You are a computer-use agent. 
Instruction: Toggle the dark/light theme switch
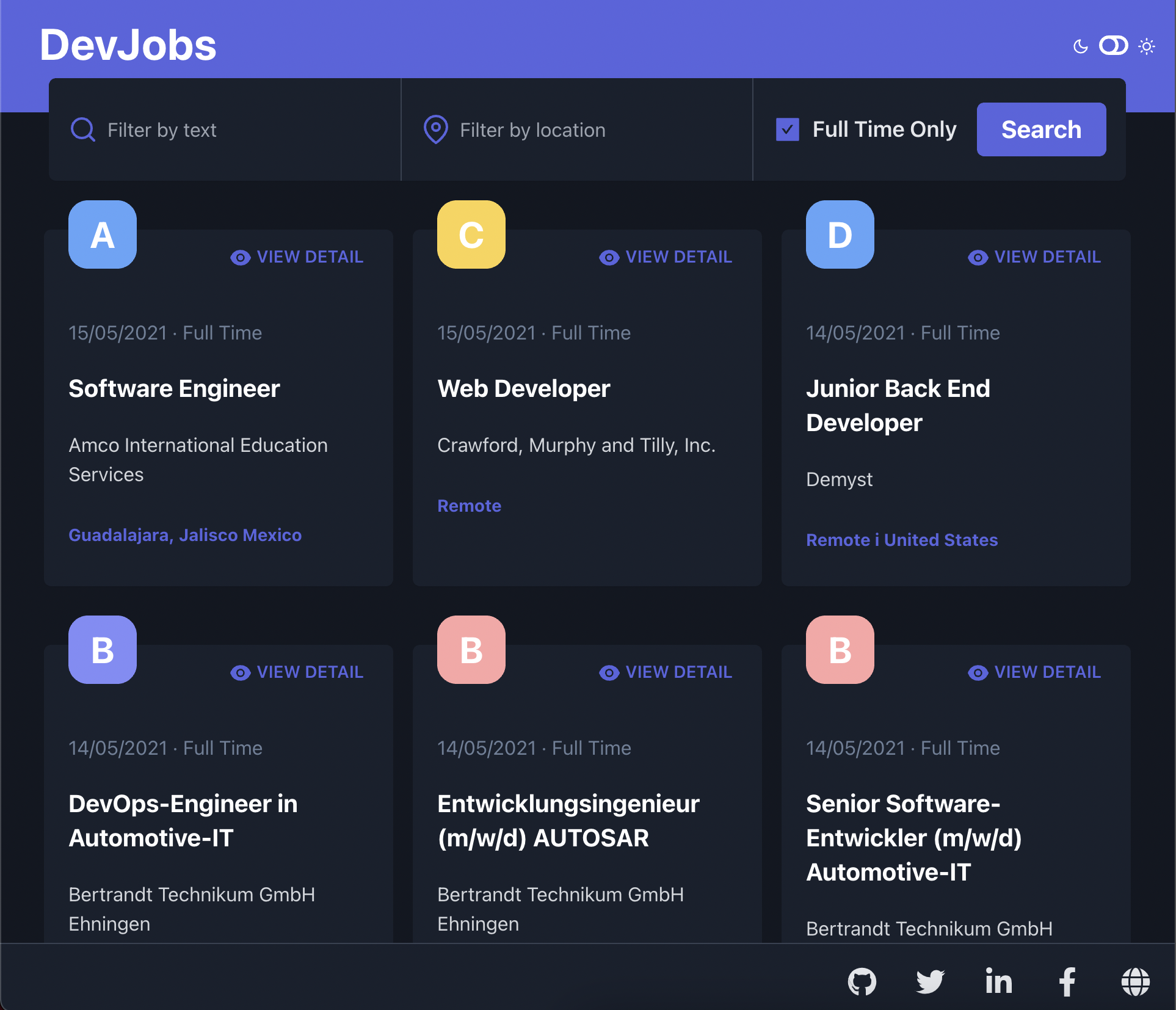click(x=1113, y=46)
